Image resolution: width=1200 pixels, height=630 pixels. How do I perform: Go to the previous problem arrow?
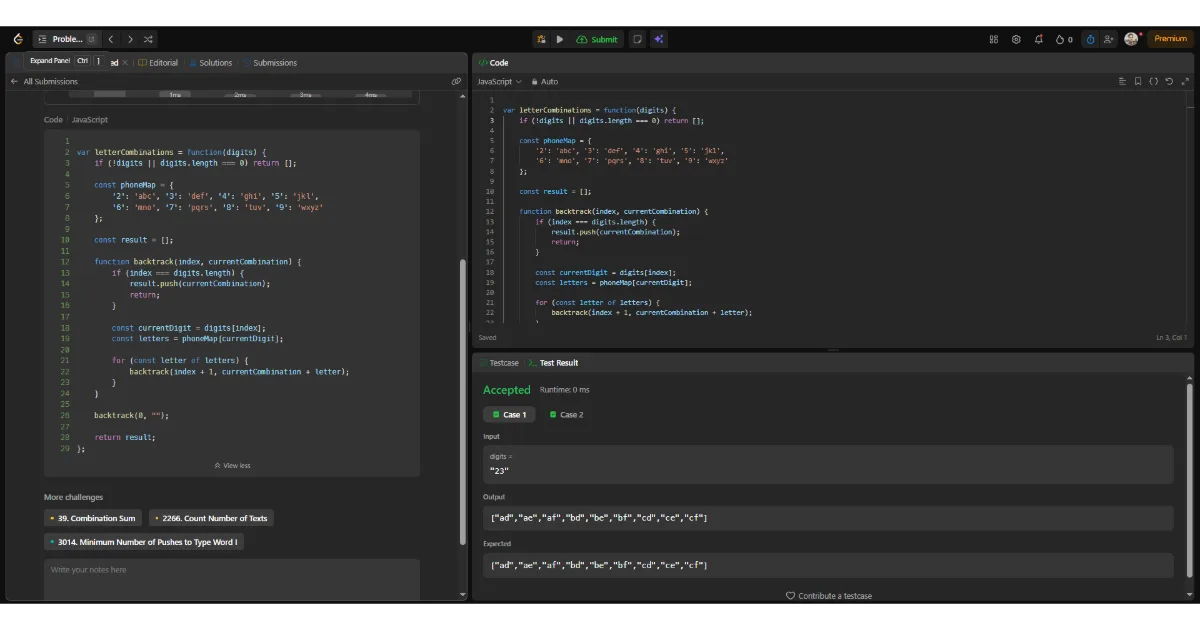[x=110, y=39]
